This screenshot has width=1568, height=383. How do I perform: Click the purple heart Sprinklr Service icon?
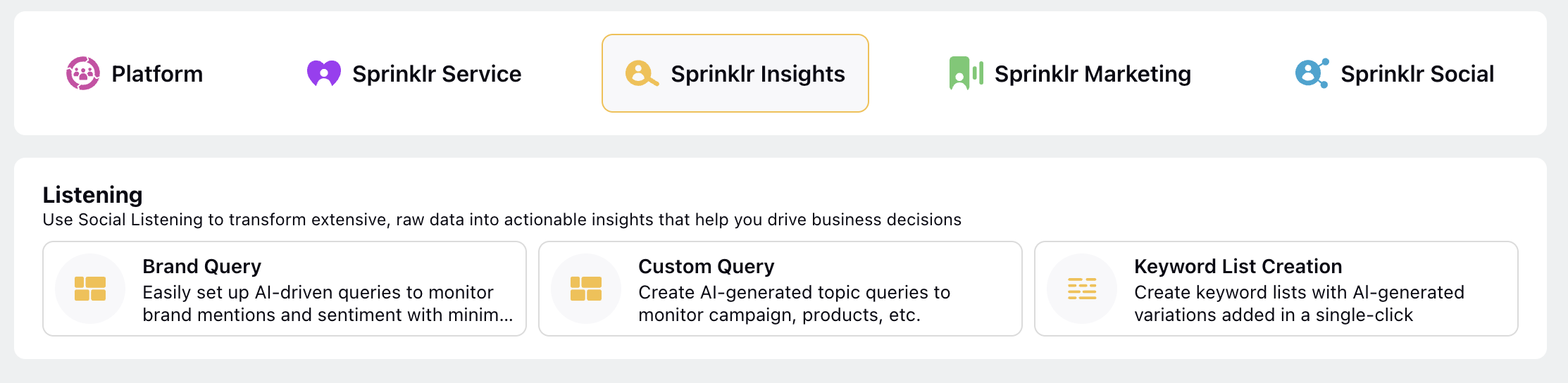click(x=324, y=73)
